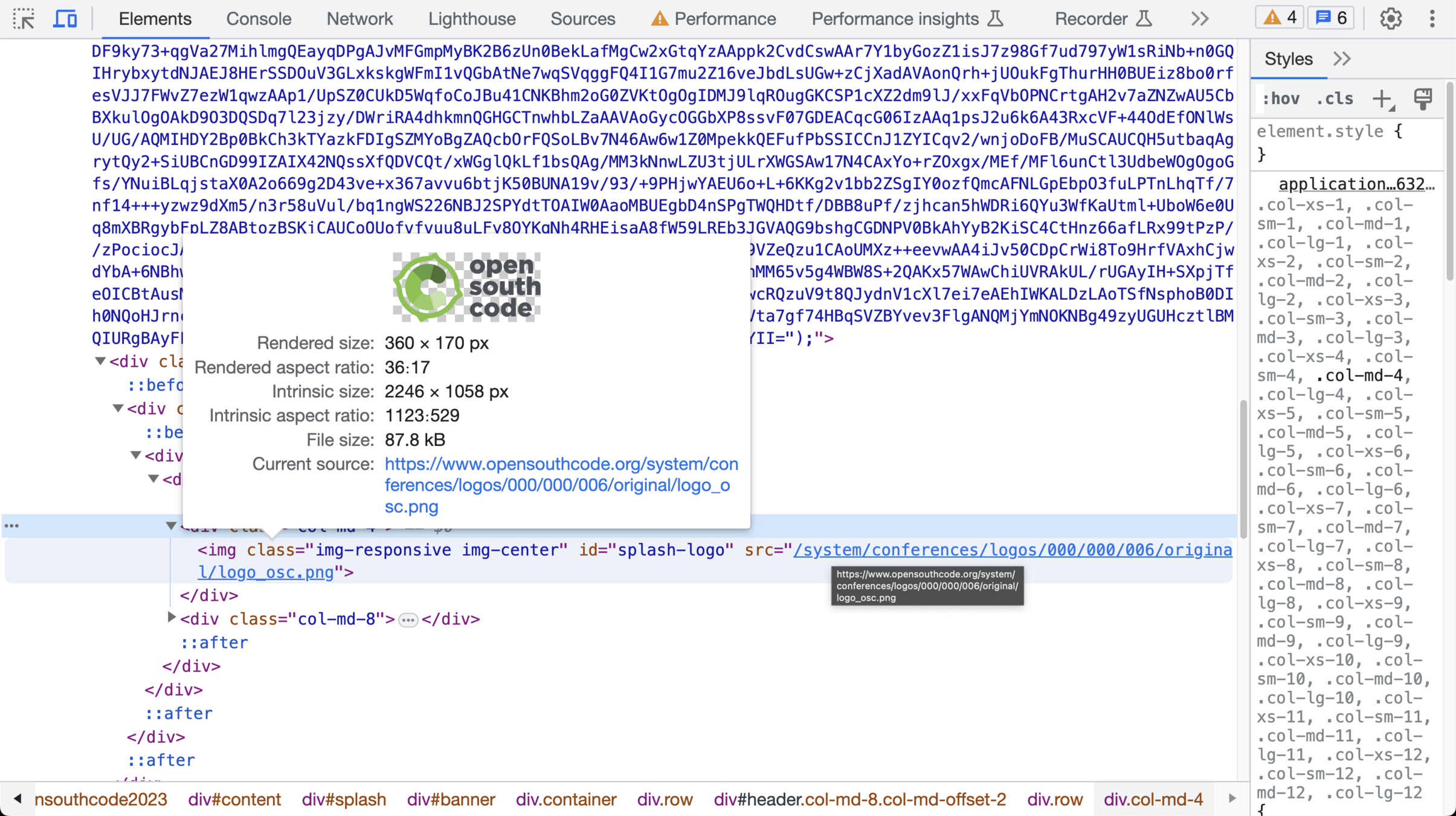Toggle the .cls element classes panel
This screenshot has height=816, width=1456.
pos(1335,99)
